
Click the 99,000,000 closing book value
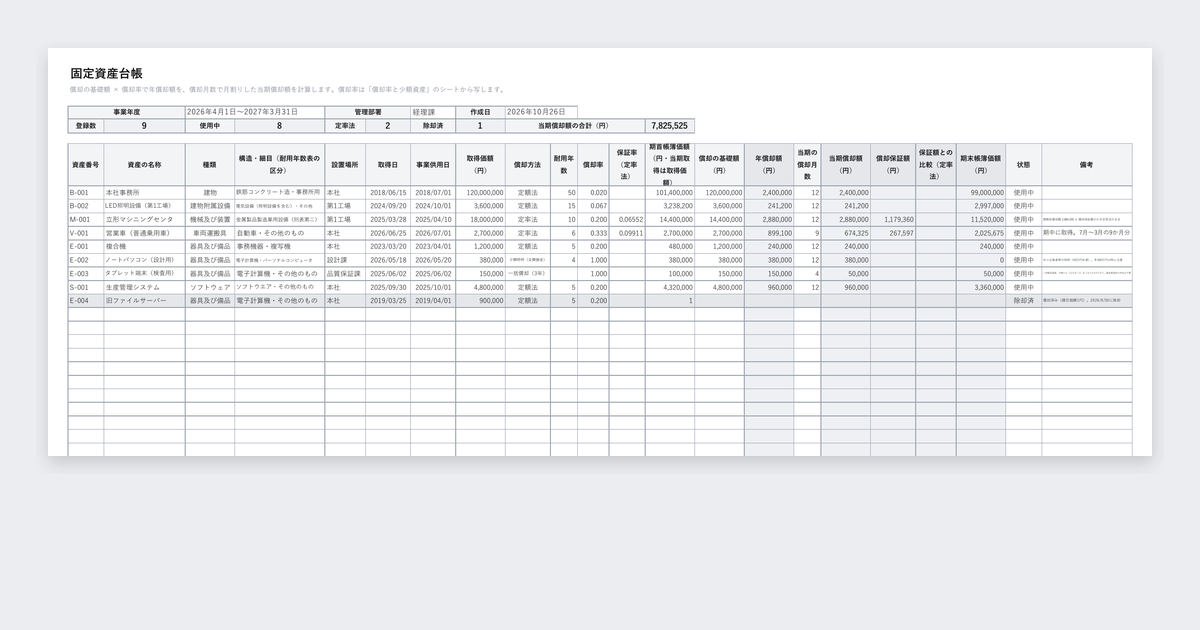[x=981, y=192]
